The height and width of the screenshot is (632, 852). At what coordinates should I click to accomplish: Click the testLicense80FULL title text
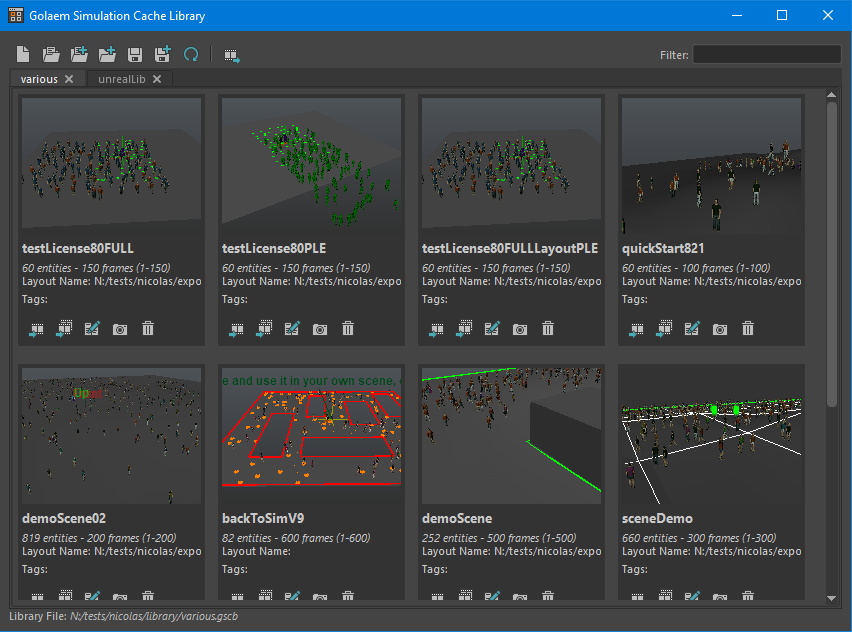[78, 248]
